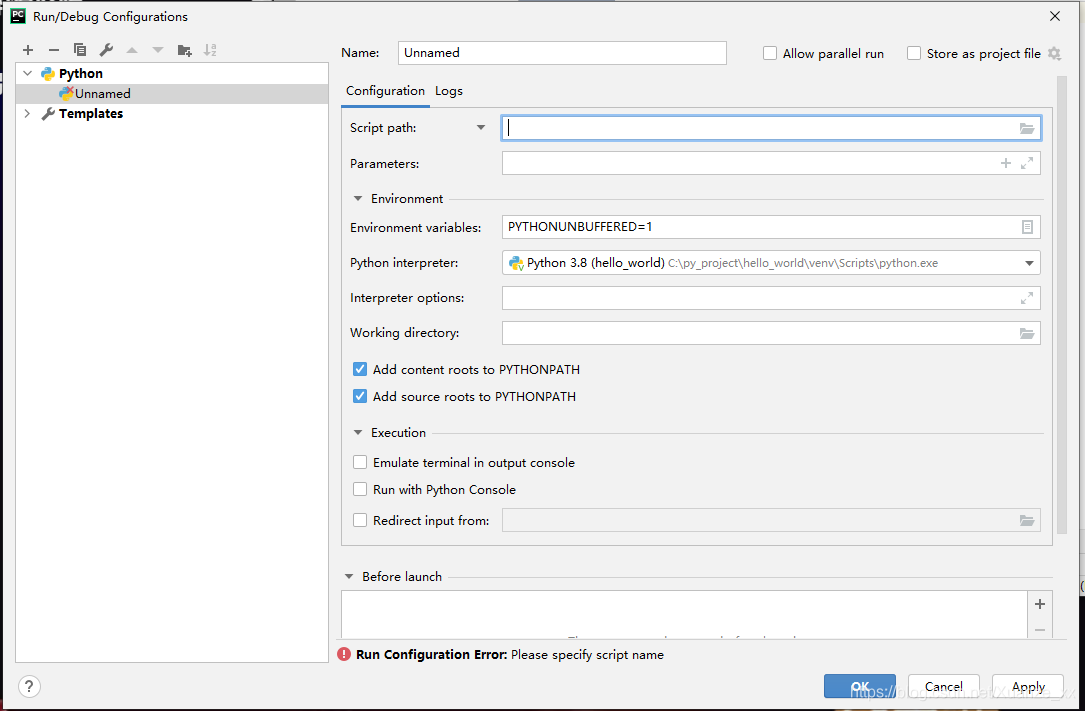Viewport: 1085px width, 711px height.
Task: Click the Cancel button
Action: (944, 686)
